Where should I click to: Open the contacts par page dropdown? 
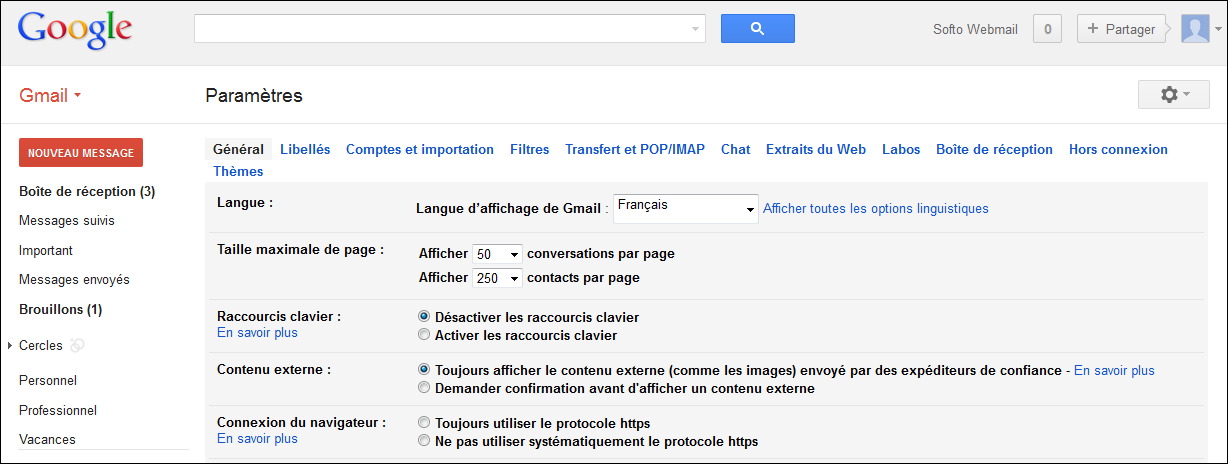497,278
